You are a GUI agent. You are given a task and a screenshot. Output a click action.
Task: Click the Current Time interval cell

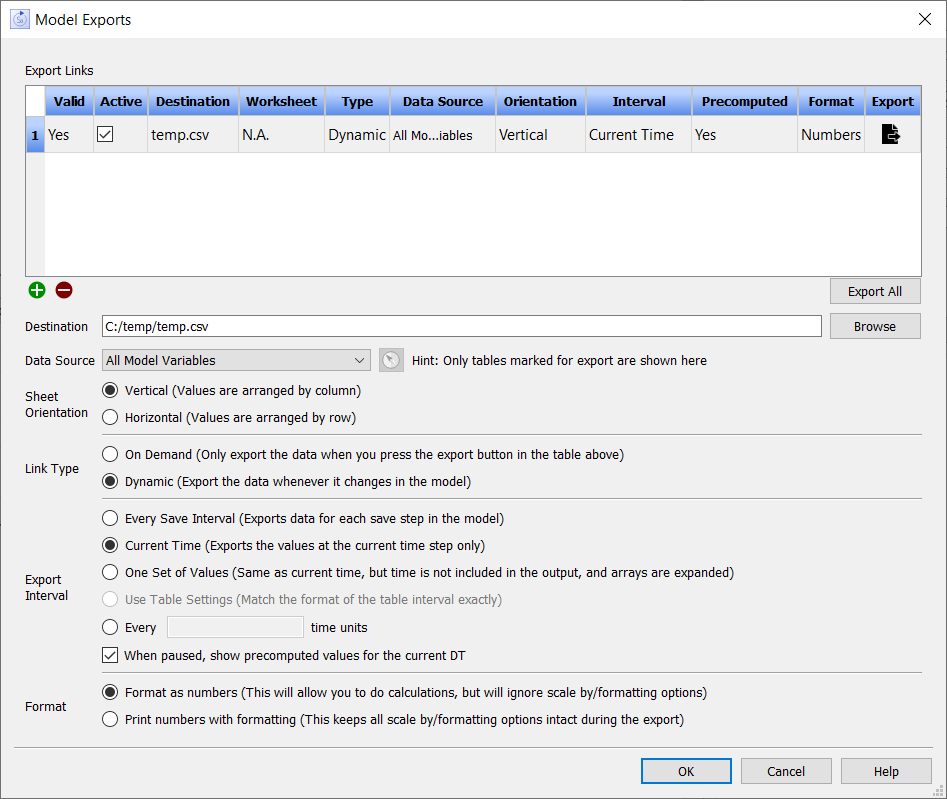[639, 135]
